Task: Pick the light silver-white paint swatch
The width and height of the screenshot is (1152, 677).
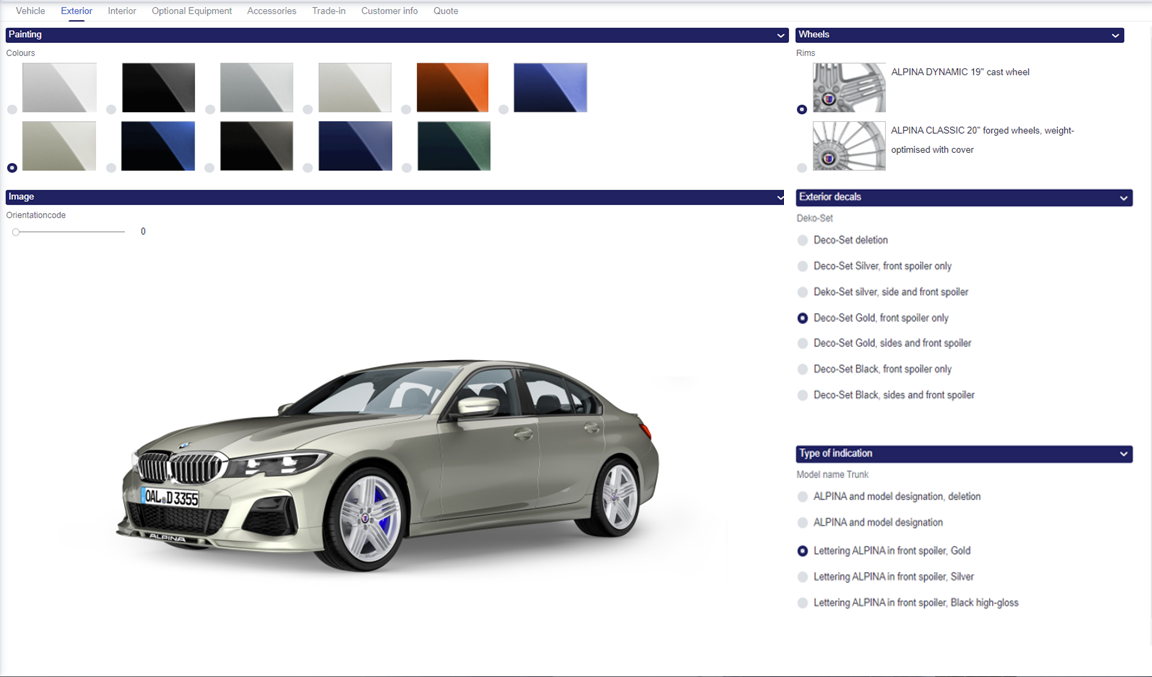Action: point(59,87)
